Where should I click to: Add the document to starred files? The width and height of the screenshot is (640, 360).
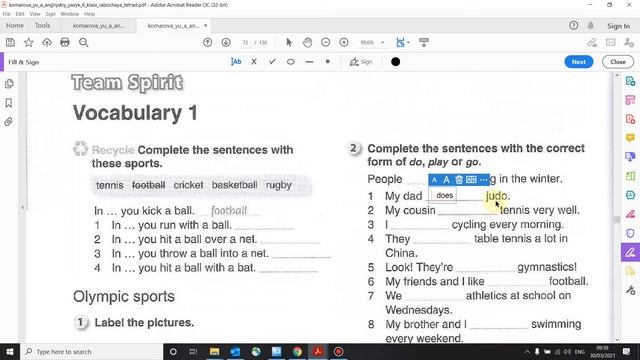[29, 42]
